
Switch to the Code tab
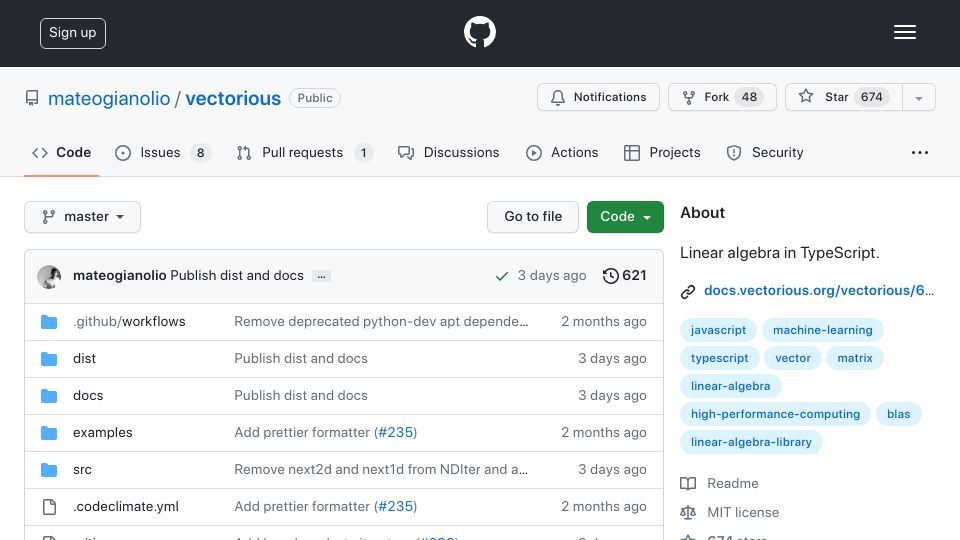[x=61, y=152]
